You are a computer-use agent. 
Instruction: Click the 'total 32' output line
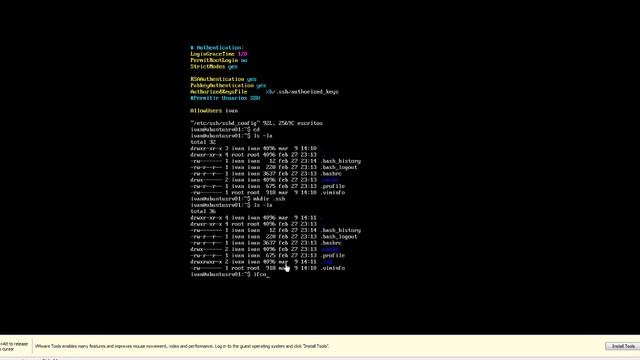point(203,142)
